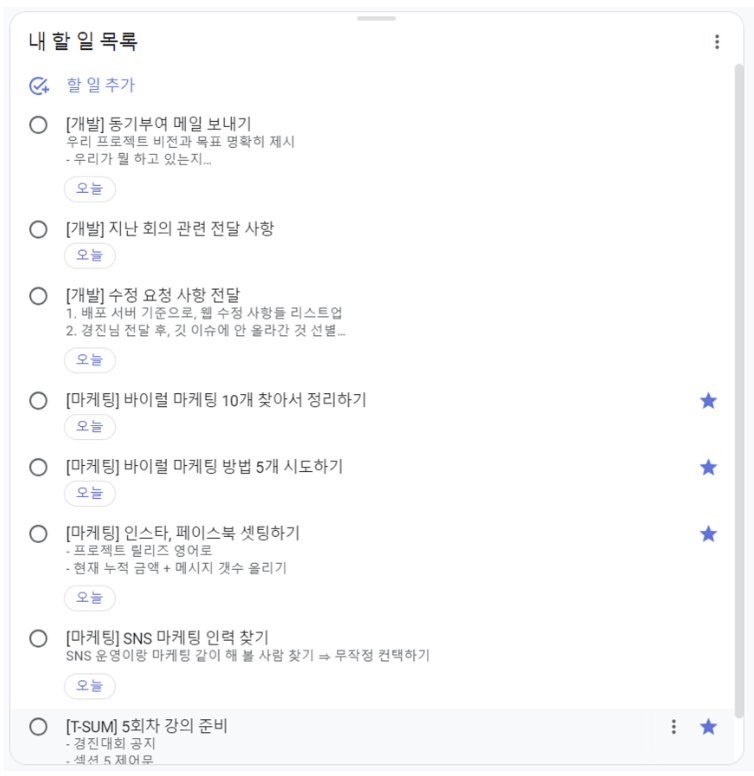Toggle star on 바이럴 마케팅 방법 5개 시도하기
Viewport: 754px width, 776px height.
(x=708, y=467)
